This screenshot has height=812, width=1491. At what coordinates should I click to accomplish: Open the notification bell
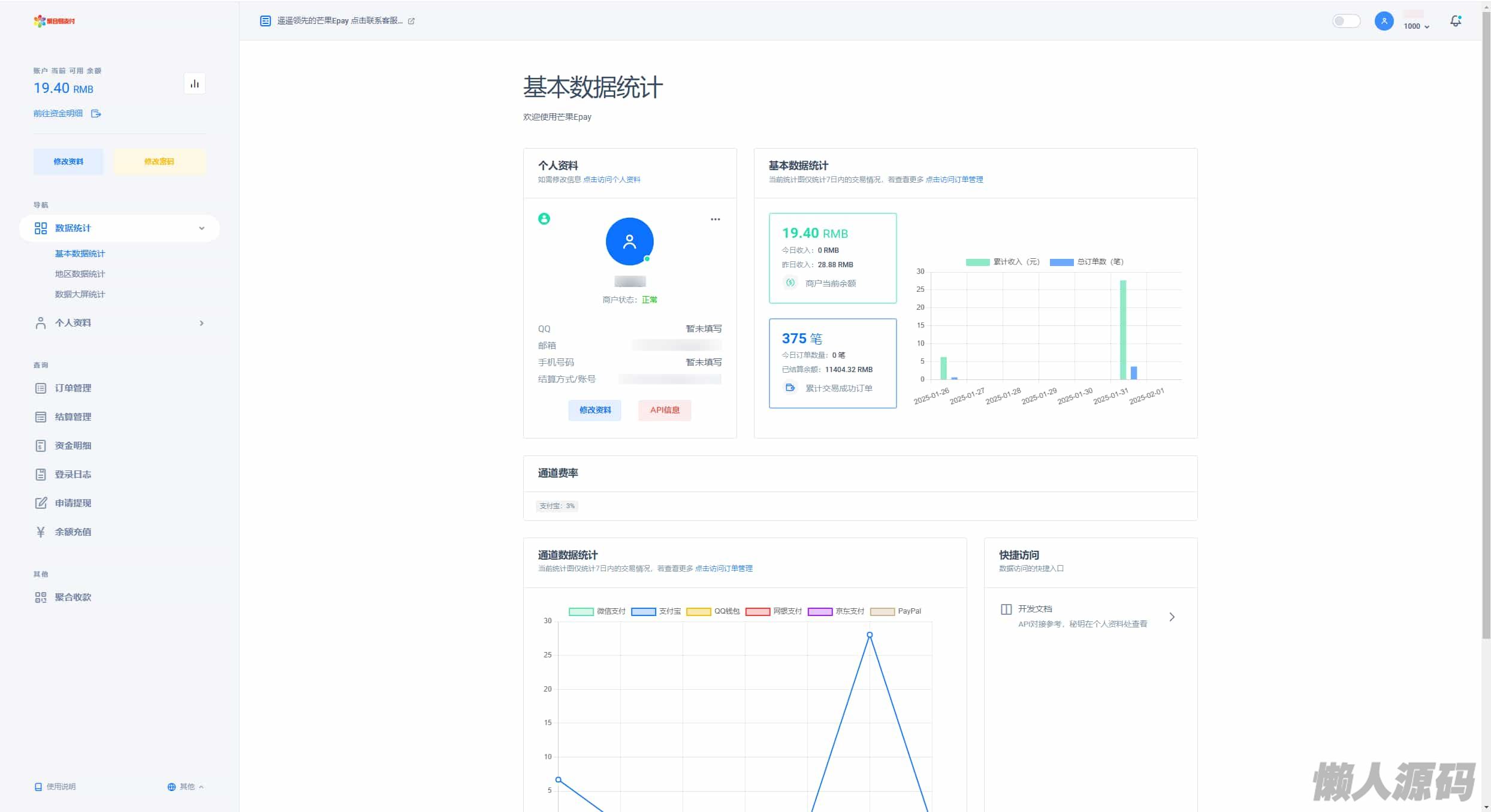(1455, 22)
